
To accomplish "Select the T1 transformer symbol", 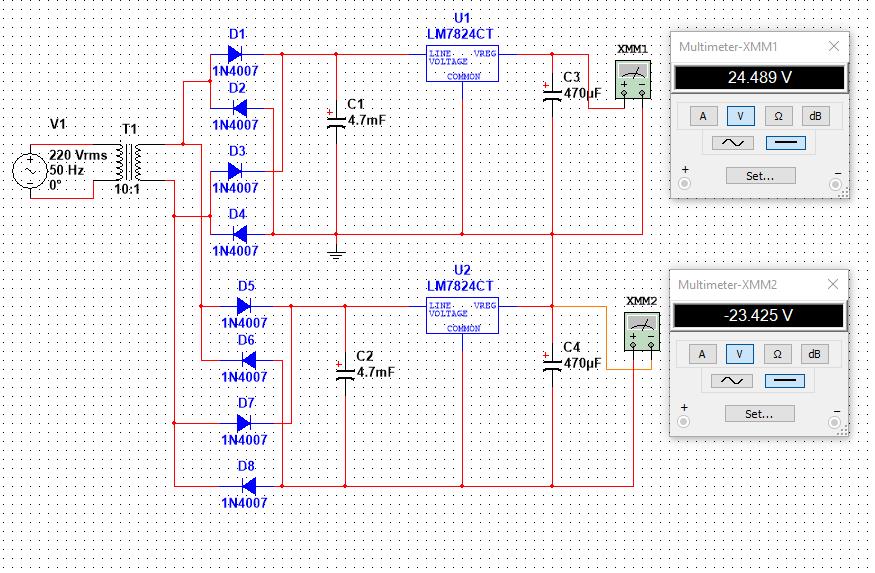I will click(129, 162).
